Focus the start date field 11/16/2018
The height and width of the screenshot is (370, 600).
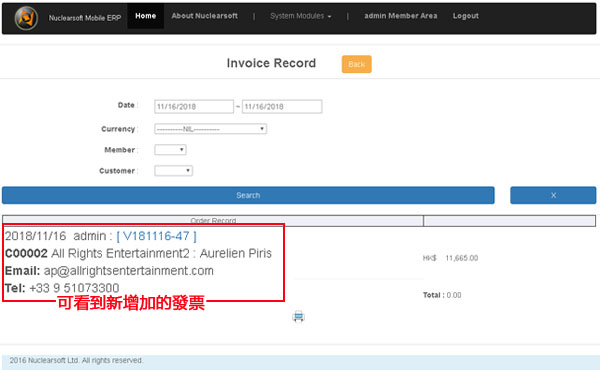click(x=194, y=106)
